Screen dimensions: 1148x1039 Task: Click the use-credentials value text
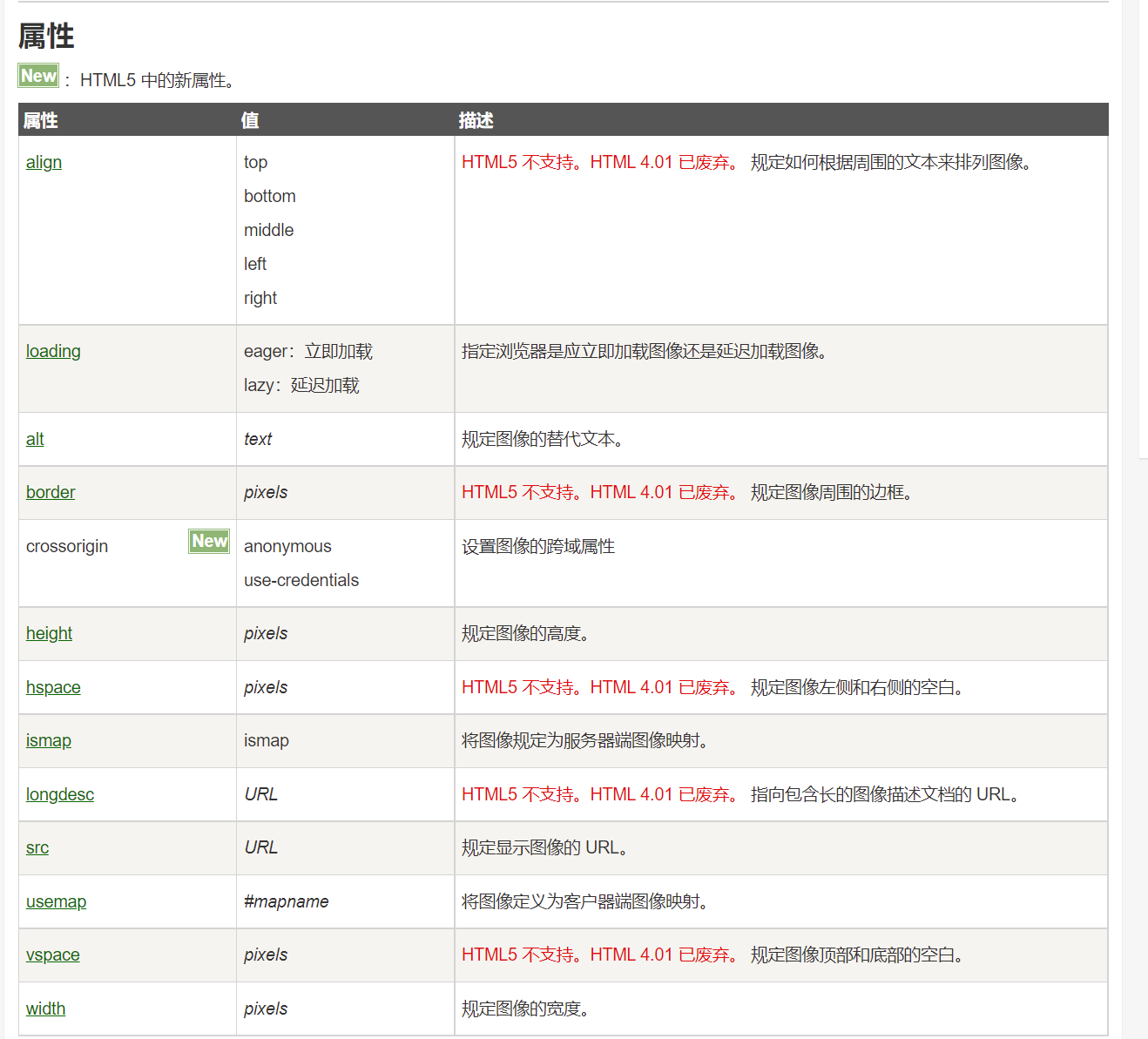[x=301, y=581]
